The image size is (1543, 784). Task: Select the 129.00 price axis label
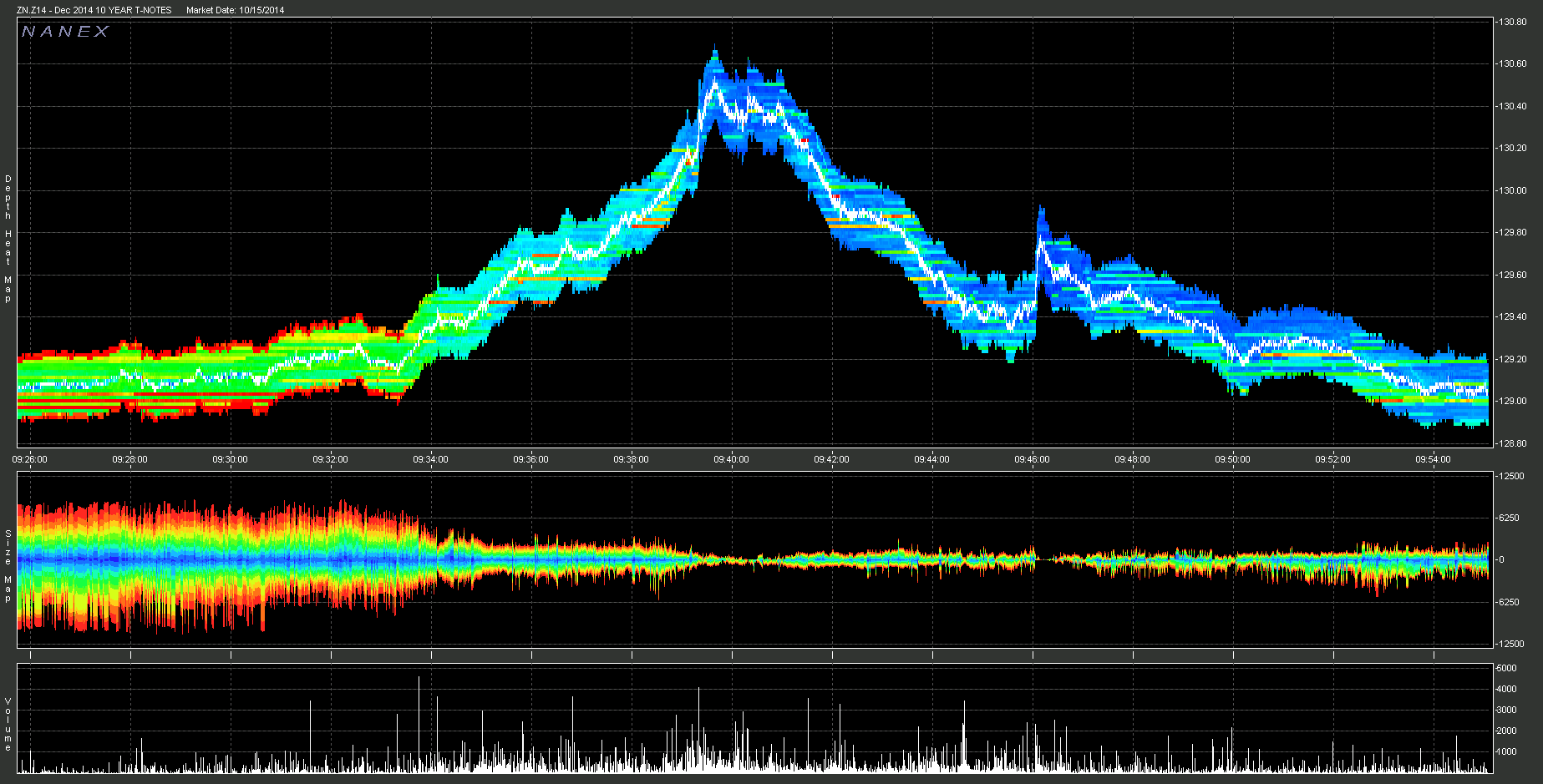pos(1512,401)
